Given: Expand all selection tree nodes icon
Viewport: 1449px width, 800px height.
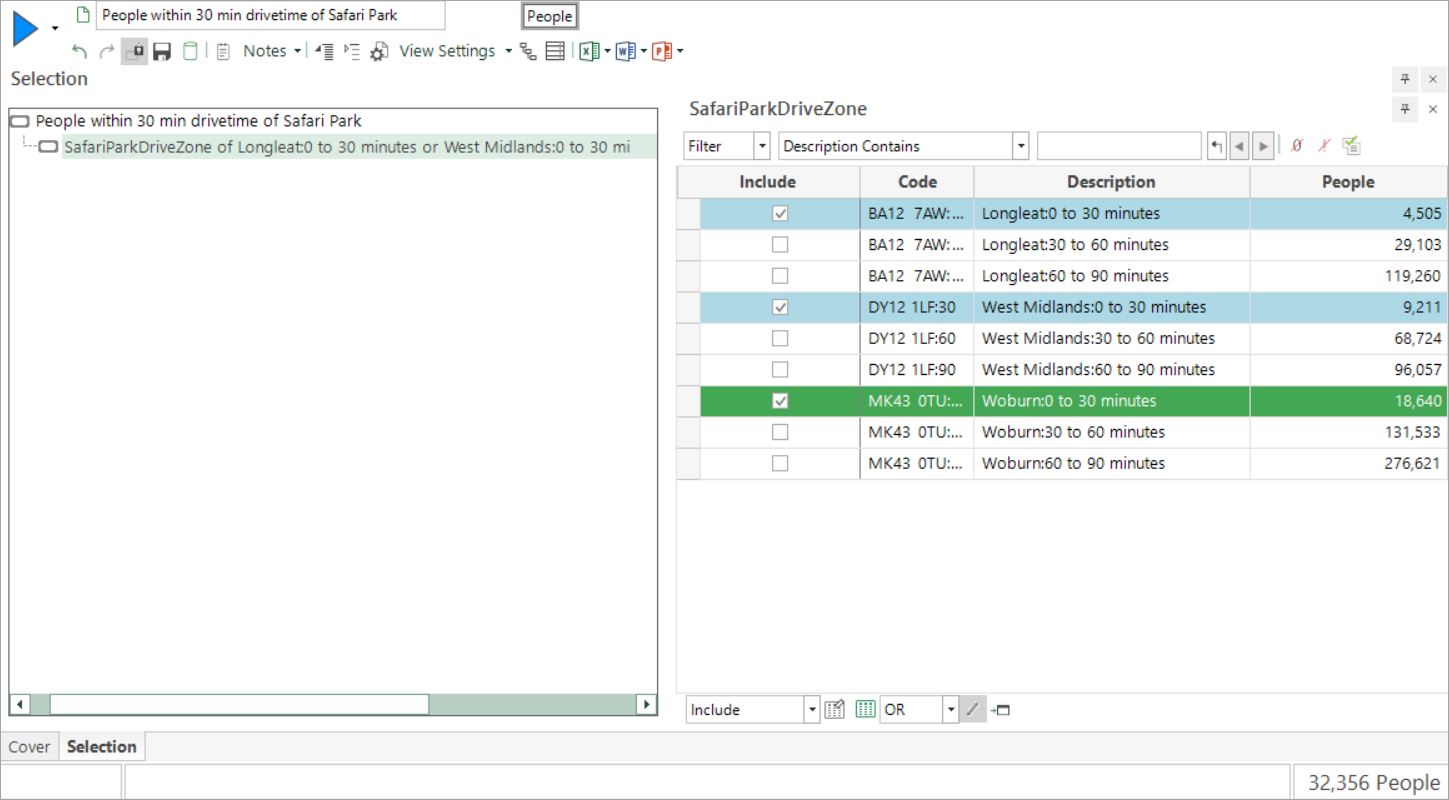Looking at the screenshot, I should pos(351,51).
